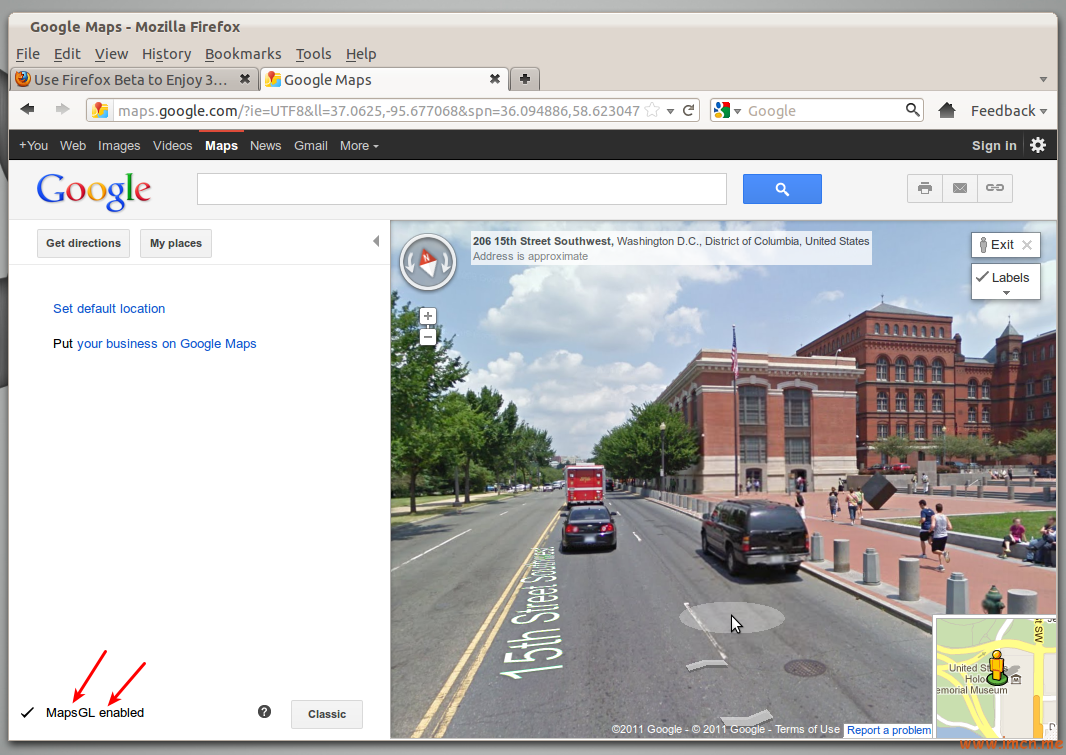Go to Videos in Google bar
The width and height of the screenshot is (1066, 755).
[173, 145]
